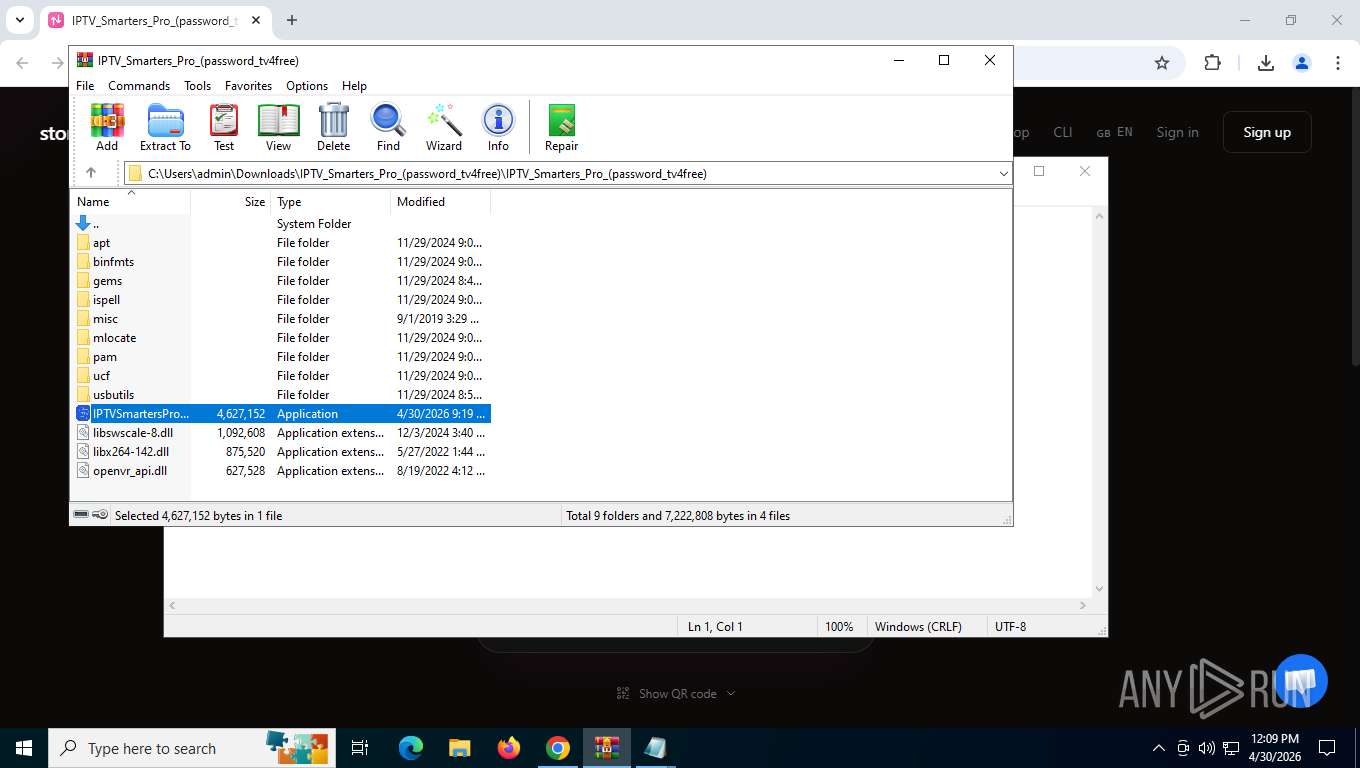Select the usbutils folder
The height and width of the screenshot is (768, 1360).
pos(282,395)
